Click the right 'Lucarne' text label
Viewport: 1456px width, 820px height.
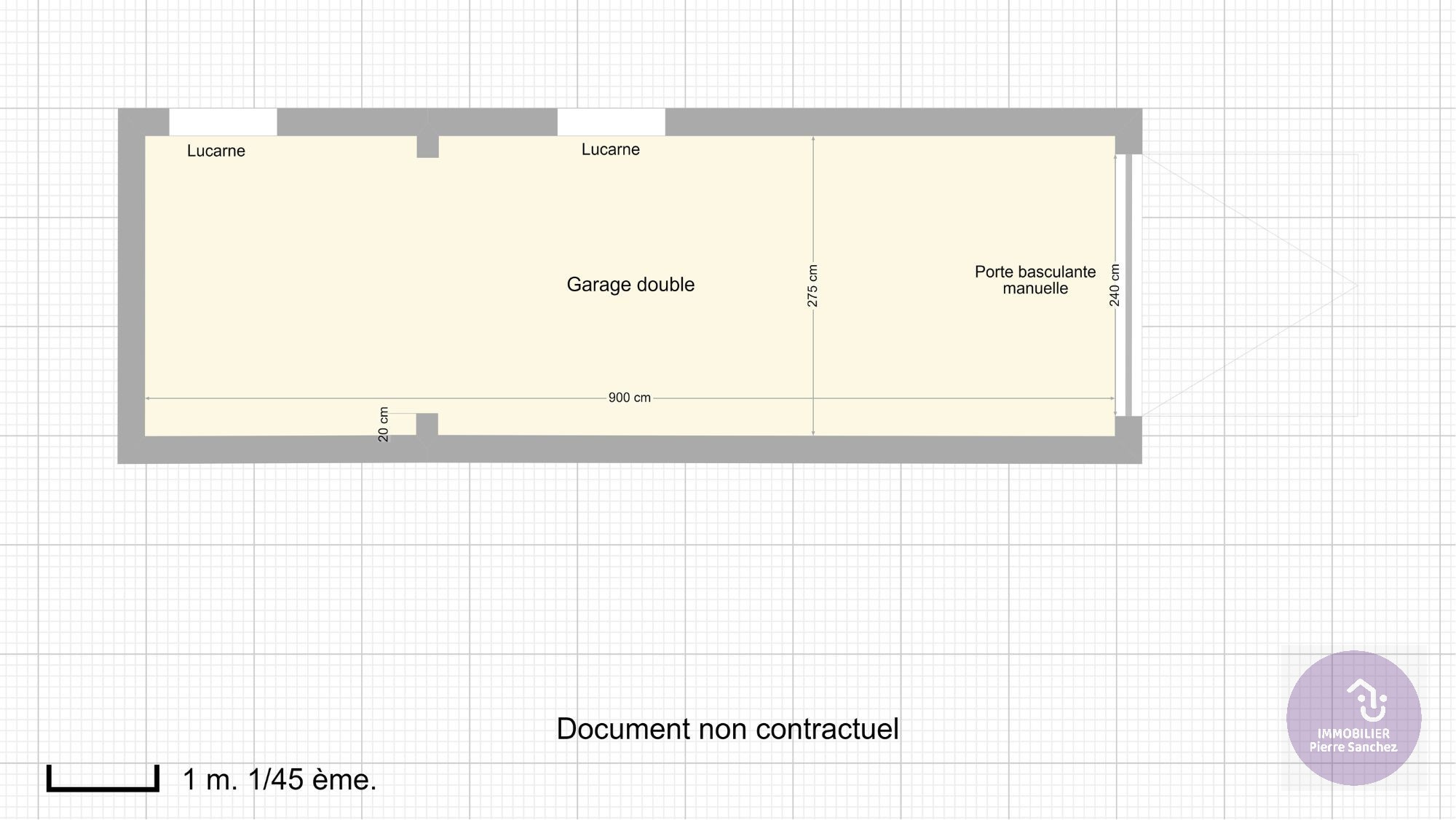point(610,149)
